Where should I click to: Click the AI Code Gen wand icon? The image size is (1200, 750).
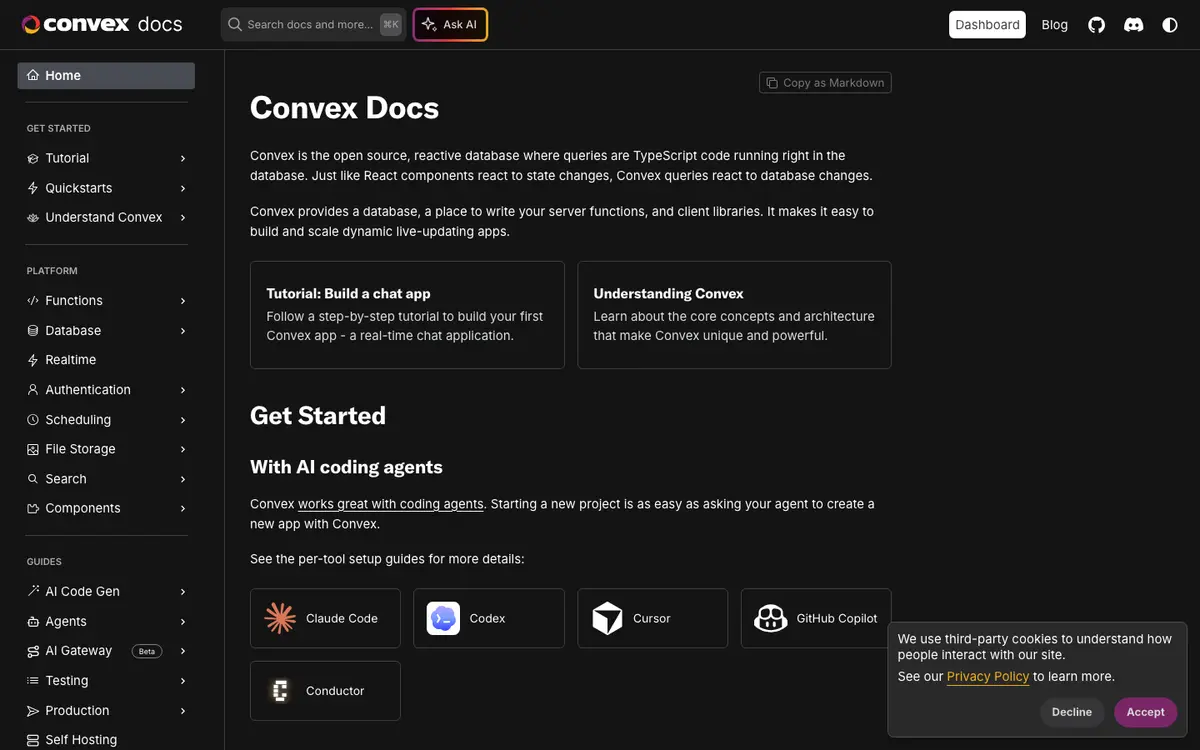(33, 591)
